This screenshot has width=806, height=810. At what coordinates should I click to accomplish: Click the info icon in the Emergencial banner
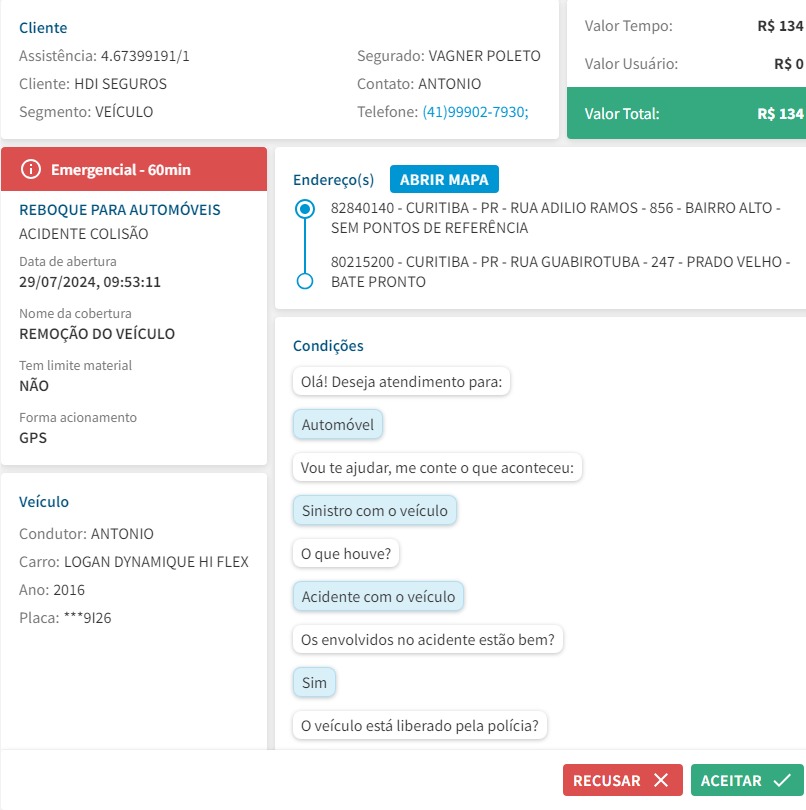pyautogui.click(x=30, y=169)
